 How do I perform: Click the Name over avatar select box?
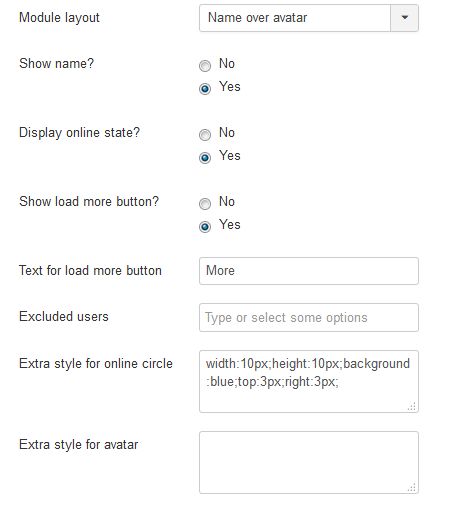coord(309,18)
